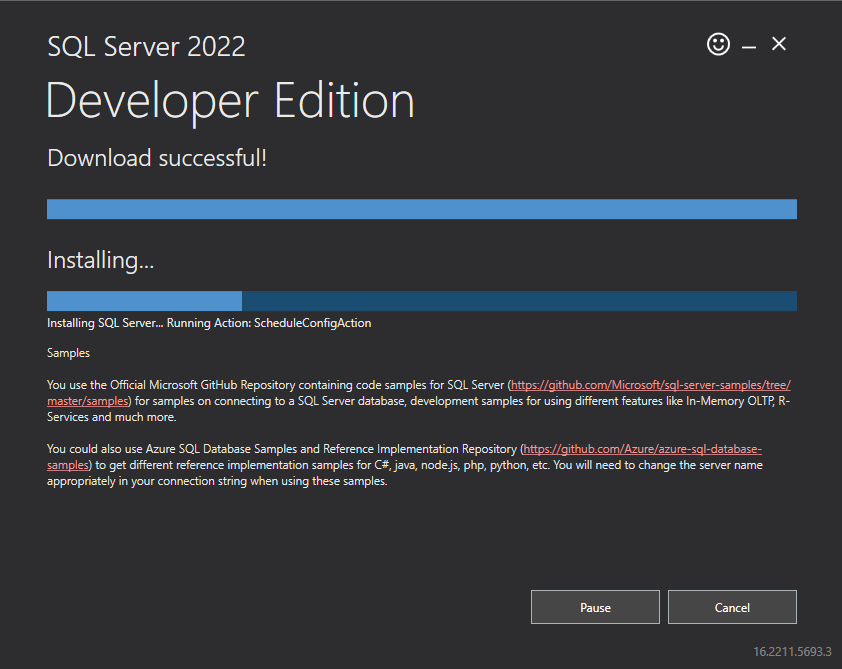842x669 pixels.
Task: Click the version number 16.2211.5693.3
Action: point(792,652)
